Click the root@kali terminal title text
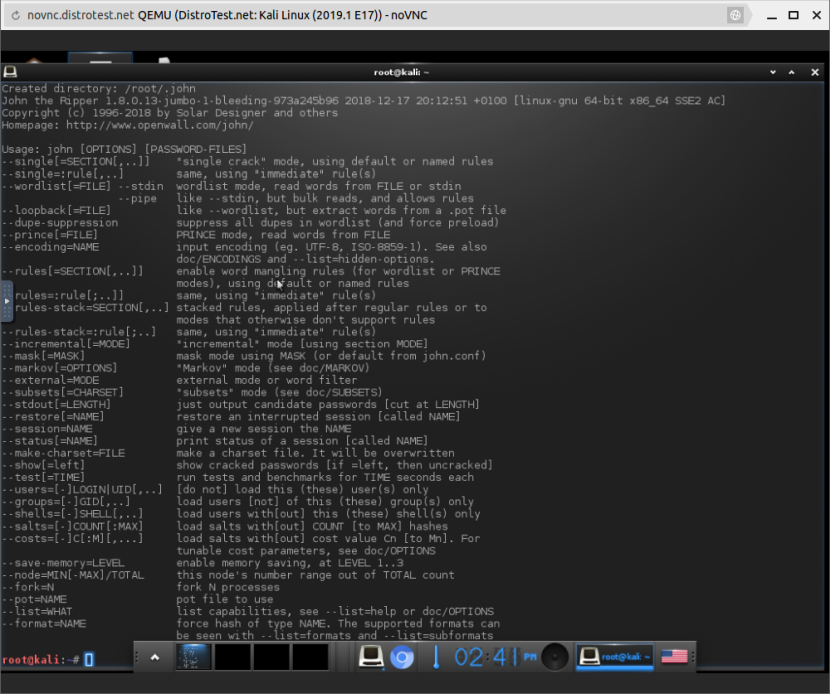 click(x=401, y=72)
